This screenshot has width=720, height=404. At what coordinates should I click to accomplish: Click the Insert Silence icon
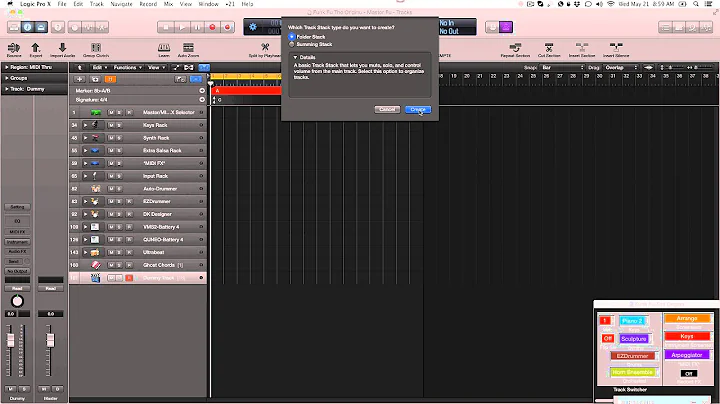616,48
